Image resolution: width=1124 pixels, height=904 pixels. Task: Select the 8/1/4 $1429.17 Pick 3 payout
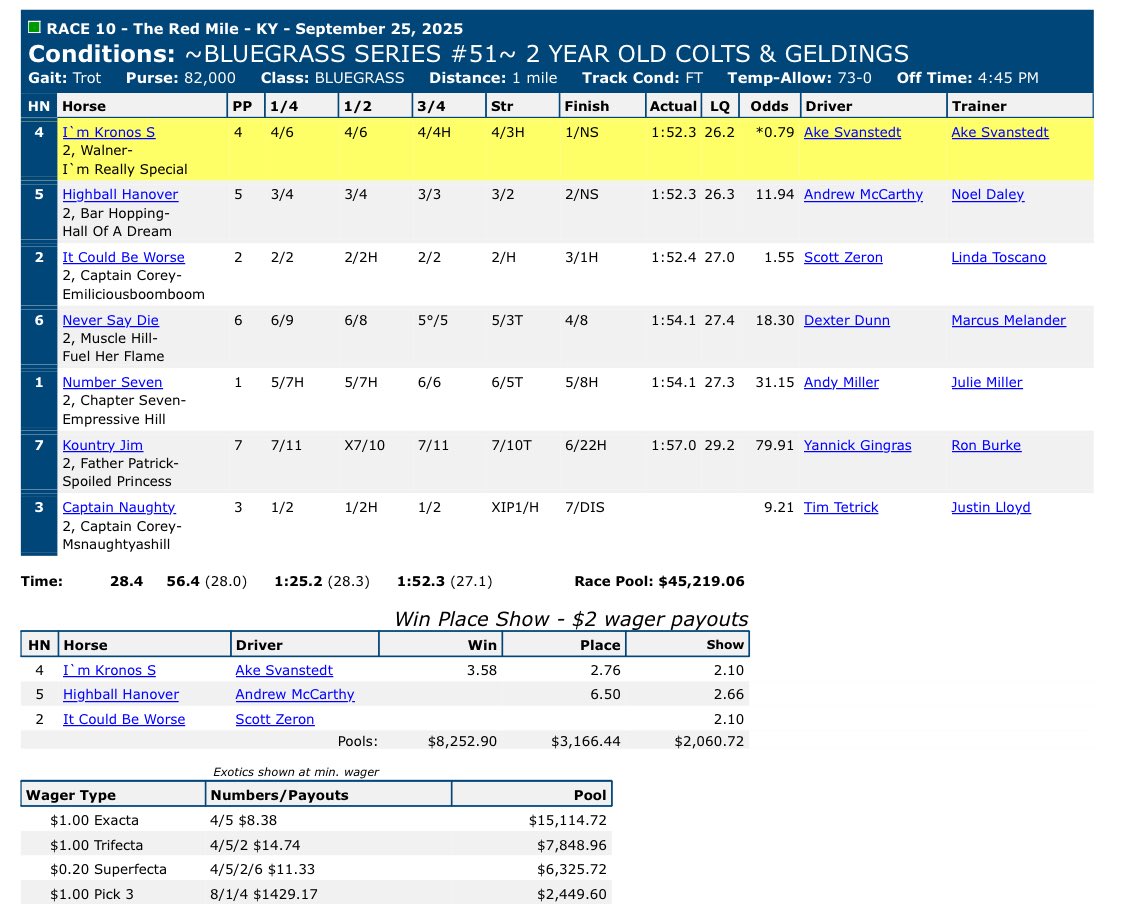[x=264, y=894]
